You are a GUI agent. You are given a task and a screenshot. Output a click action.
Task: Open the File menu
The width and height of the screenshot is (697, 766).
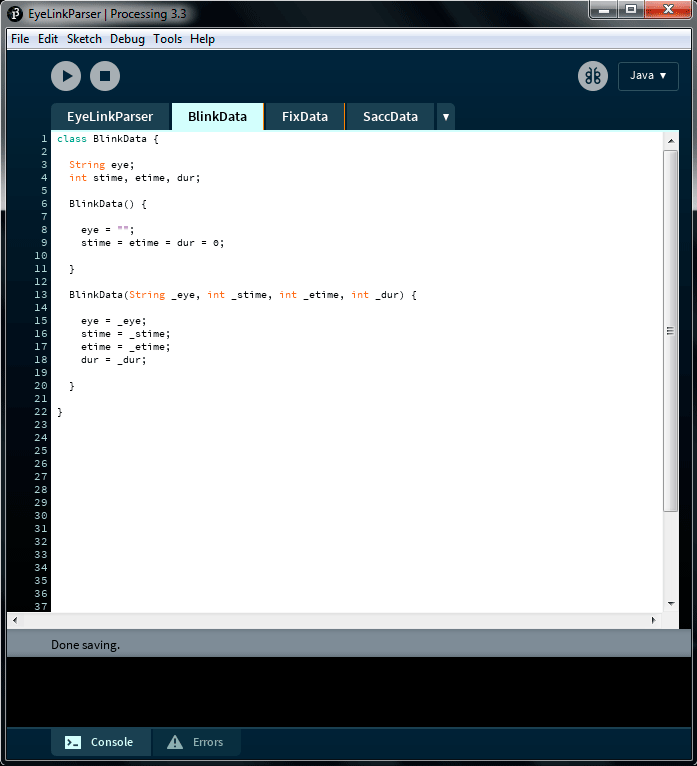pos(20,39)
